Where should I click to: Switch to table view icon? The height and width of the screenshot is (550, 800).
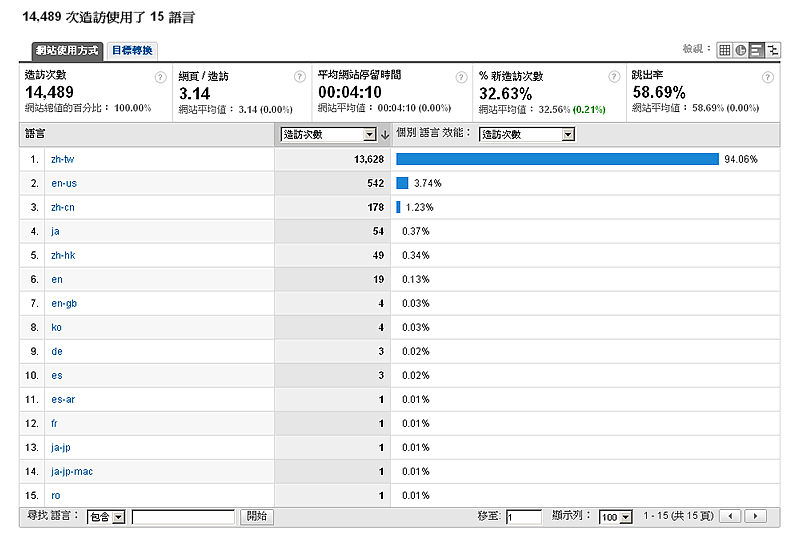(725, 50)
